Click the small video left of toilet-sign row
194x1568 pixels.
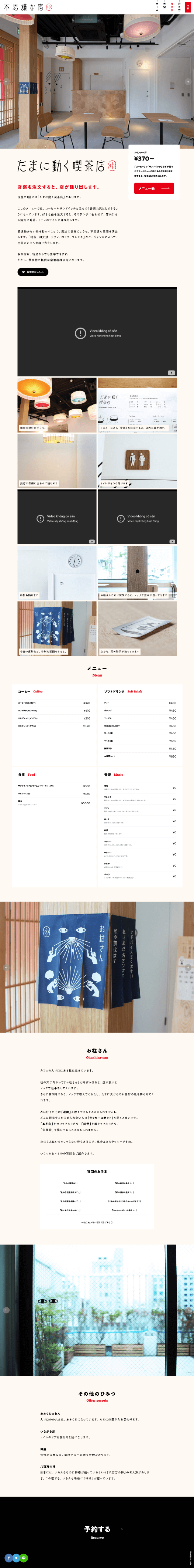(57, 517)
